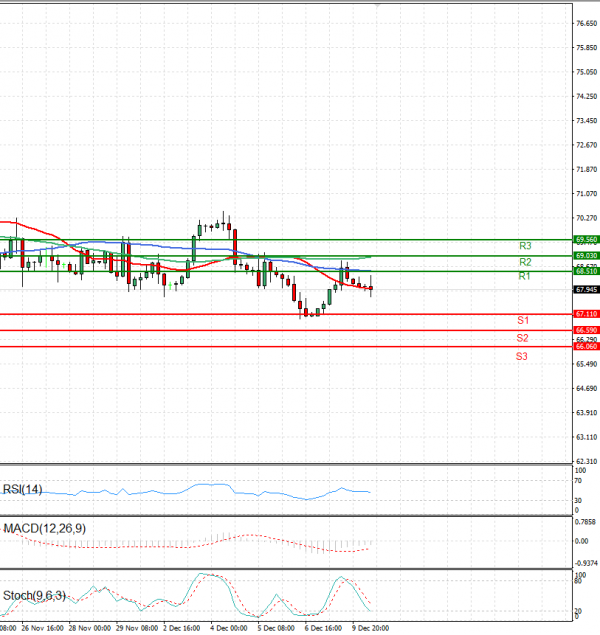Click the 73.450 price axis value

(587, 121)
